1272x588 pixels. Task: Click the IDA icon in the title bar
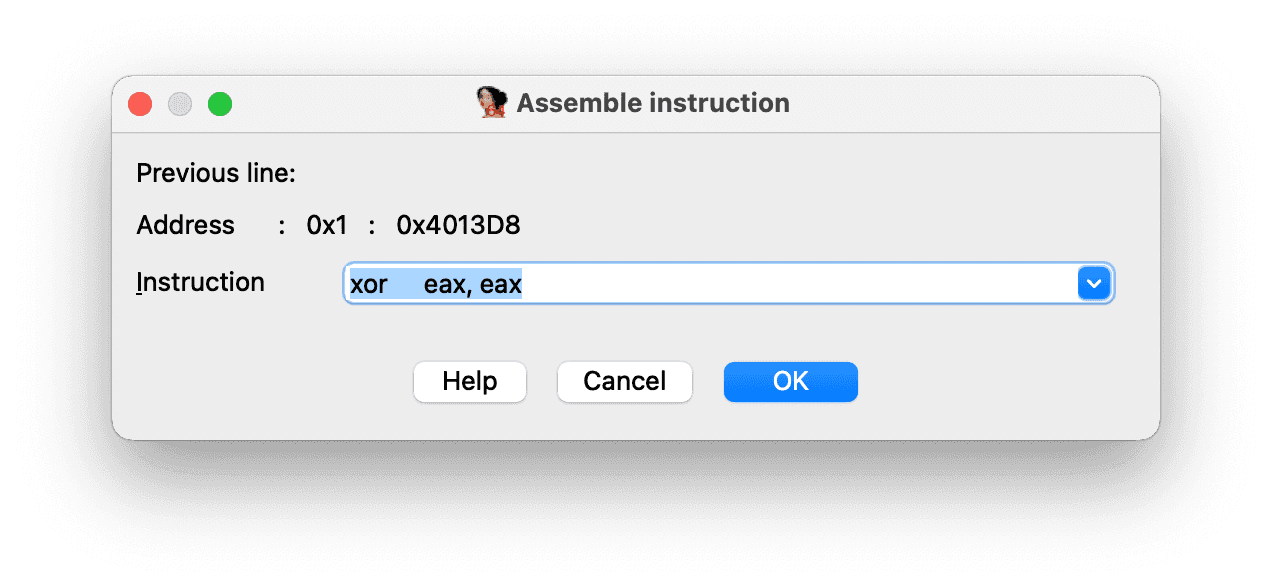tap(492, 102)
